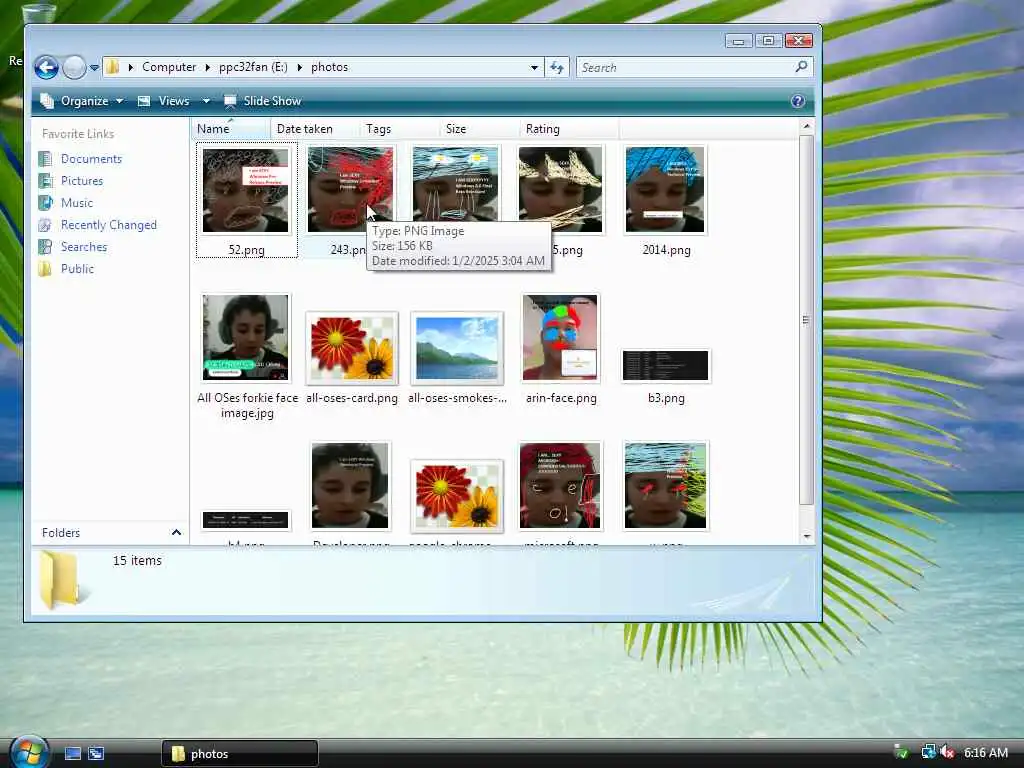Screen dimensions: 1024x768
Task: Select photos in the address path
Action: click(329, 67)
